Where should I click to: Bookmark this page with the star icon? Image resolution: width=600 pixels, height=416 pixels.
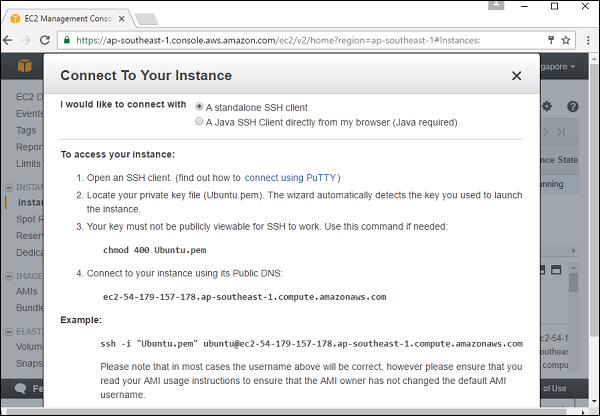pos(566,40)
